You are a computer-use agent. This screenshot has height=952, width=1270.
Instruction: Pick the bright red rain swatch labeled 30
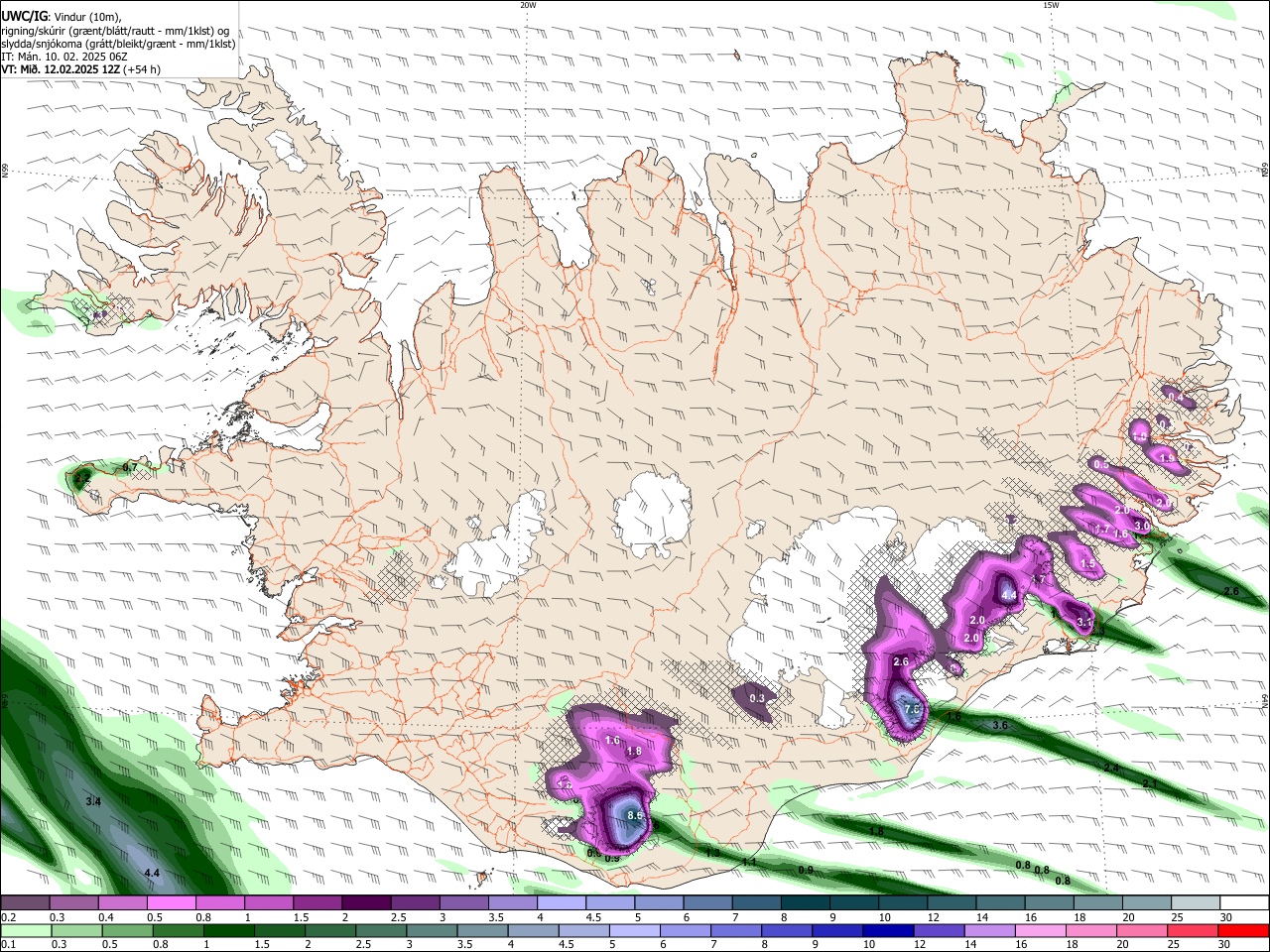(1242, 931)
